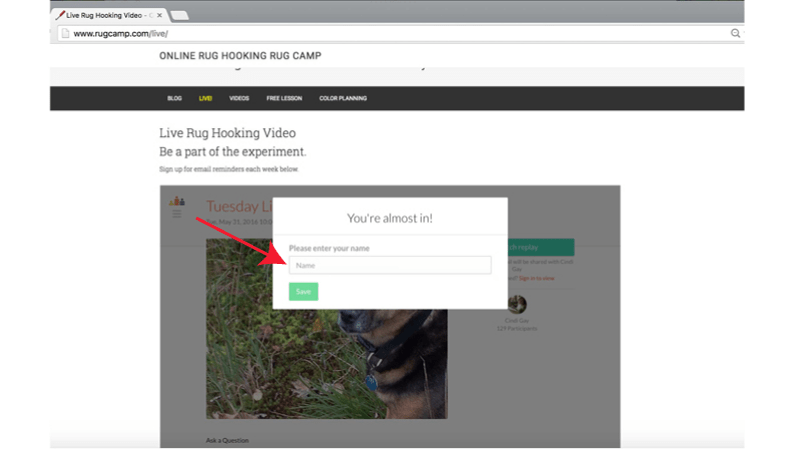
Task: Click the Online Rug Hooking Rug Camp title
Action: (x=240, y=56)
